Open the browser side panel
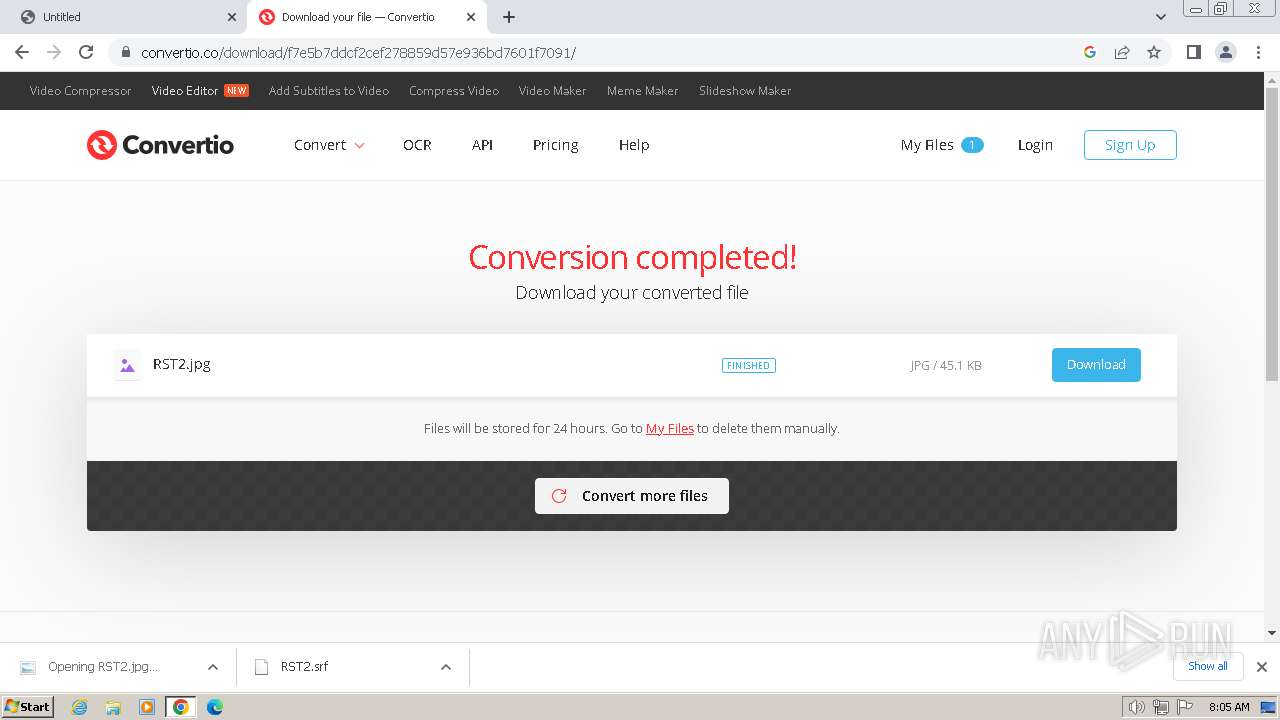Image resolution: width=1280 pixels, height=720 pixels. click(1194, 52)
